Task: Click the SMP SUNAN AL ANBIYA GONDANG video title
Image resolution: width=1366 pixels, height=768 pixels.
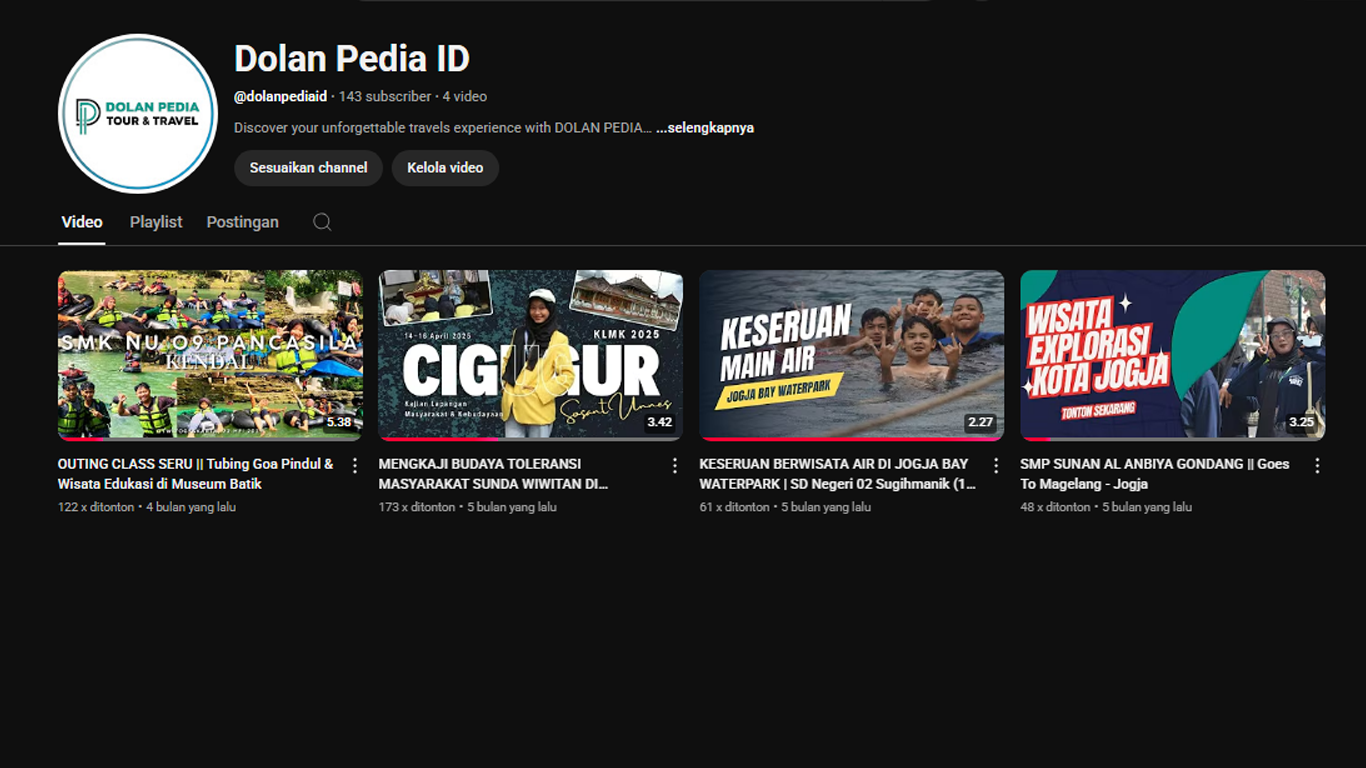Action: click(1153, 473)
